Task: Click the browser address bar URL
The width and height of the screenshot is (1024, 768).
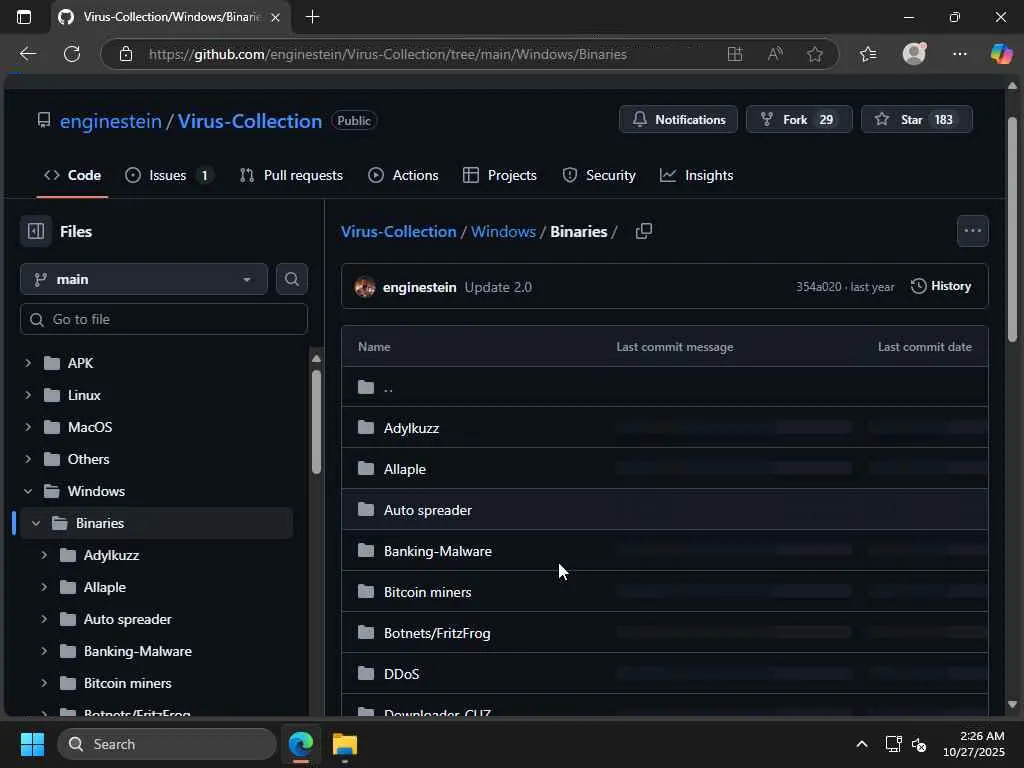Action: pyautogui.click(x=388, y=54)
